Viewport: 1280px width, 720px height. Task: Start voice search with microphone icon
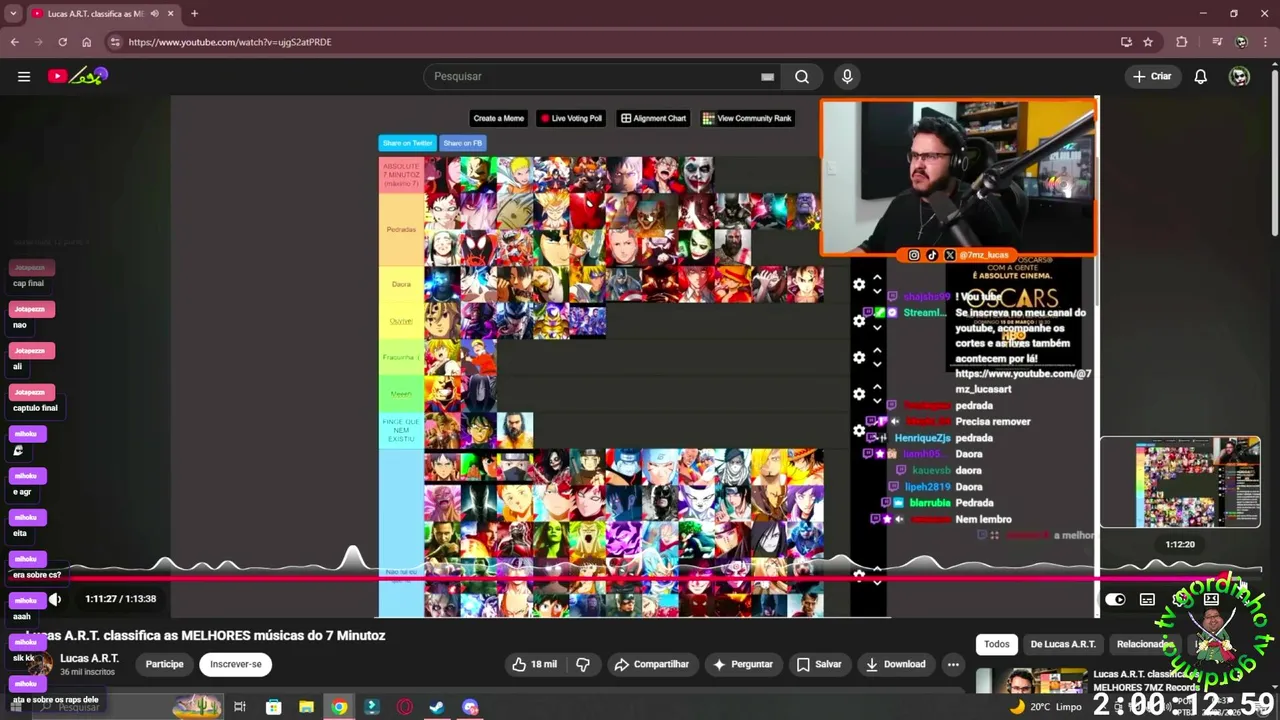[847, 76]
